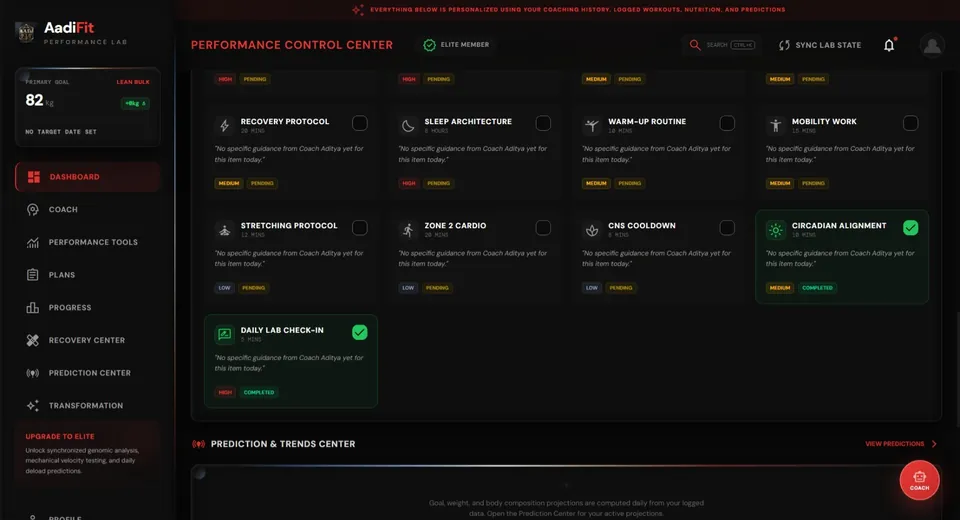Click No Target Date Set text

pyautogui.click(x=61, y=132)
